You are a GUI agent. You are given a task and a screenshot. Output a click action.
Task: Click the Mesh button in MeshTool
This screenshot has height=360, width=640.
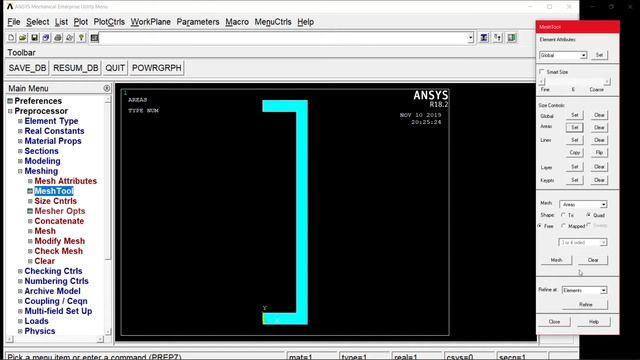[556, 260]
